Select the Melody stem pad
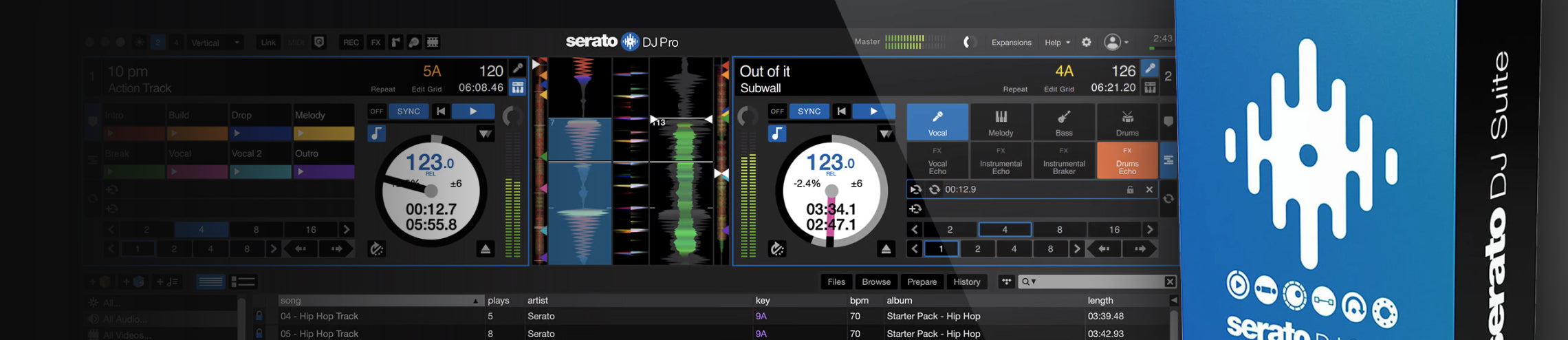This screenshot has height=340, width=1568. pyautogui.click(x=1001, y=122)
